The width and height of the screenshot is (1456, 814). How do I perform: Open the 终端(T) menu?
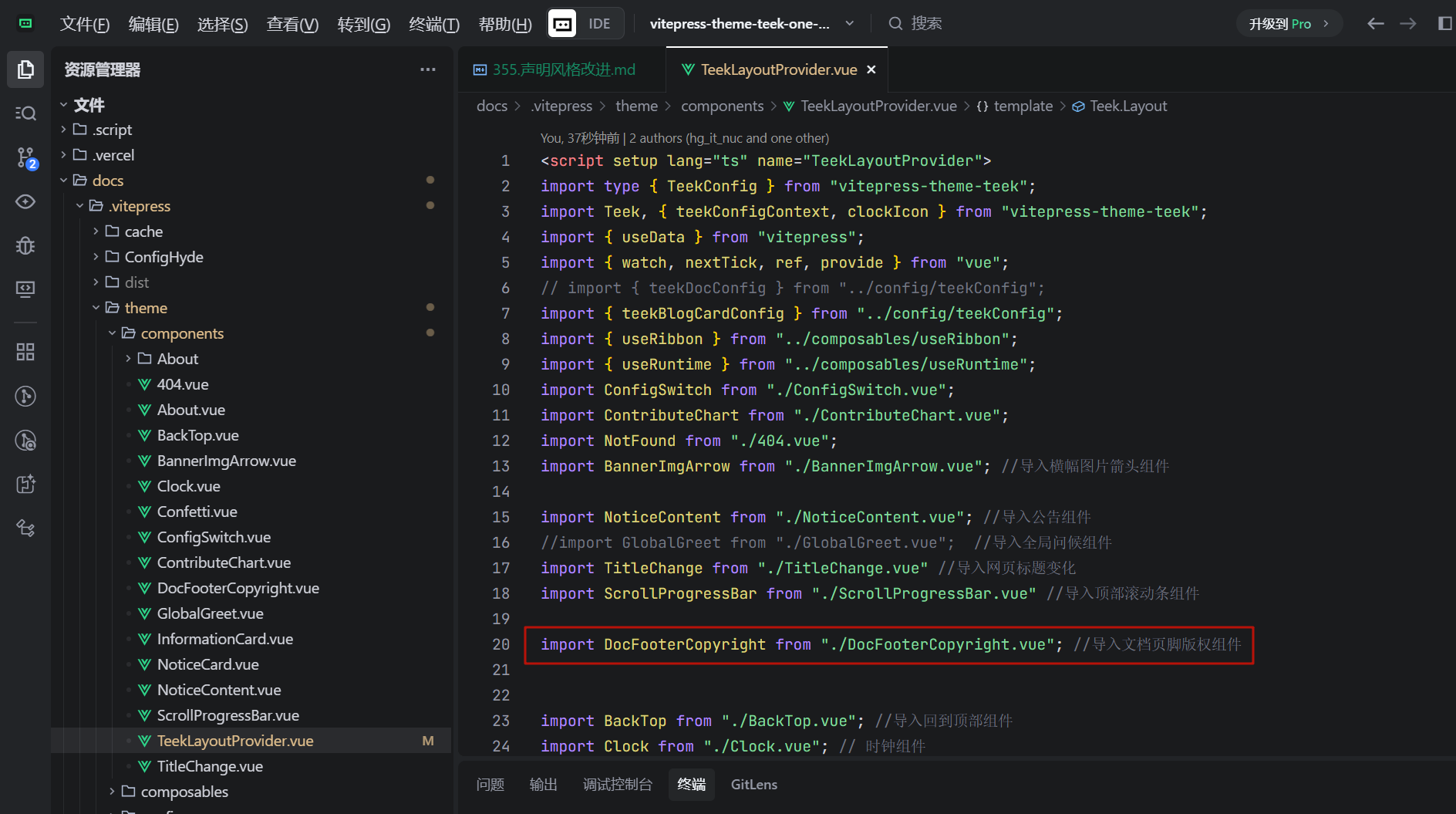tap(434, 24)
